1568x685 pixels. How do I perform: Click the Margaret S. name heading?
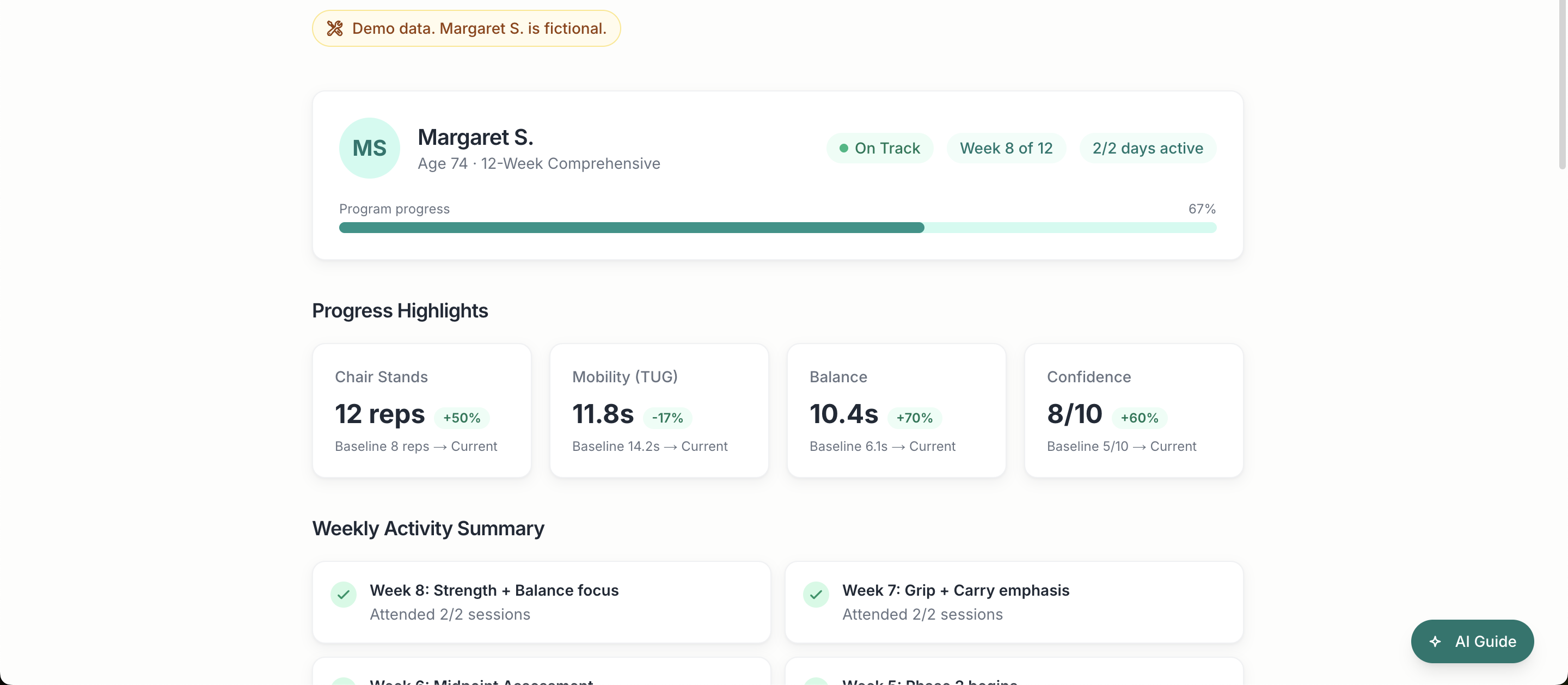[475, 137]
